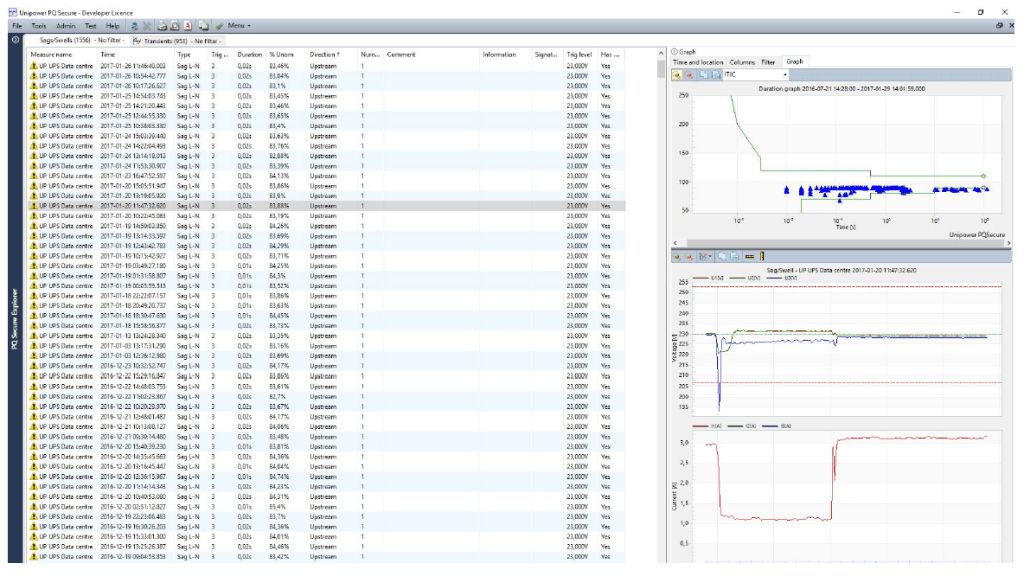Zoom out on the duration graph
This screenshot has height=576, width=1024.
pyautogui.click(x=689, y=75)
